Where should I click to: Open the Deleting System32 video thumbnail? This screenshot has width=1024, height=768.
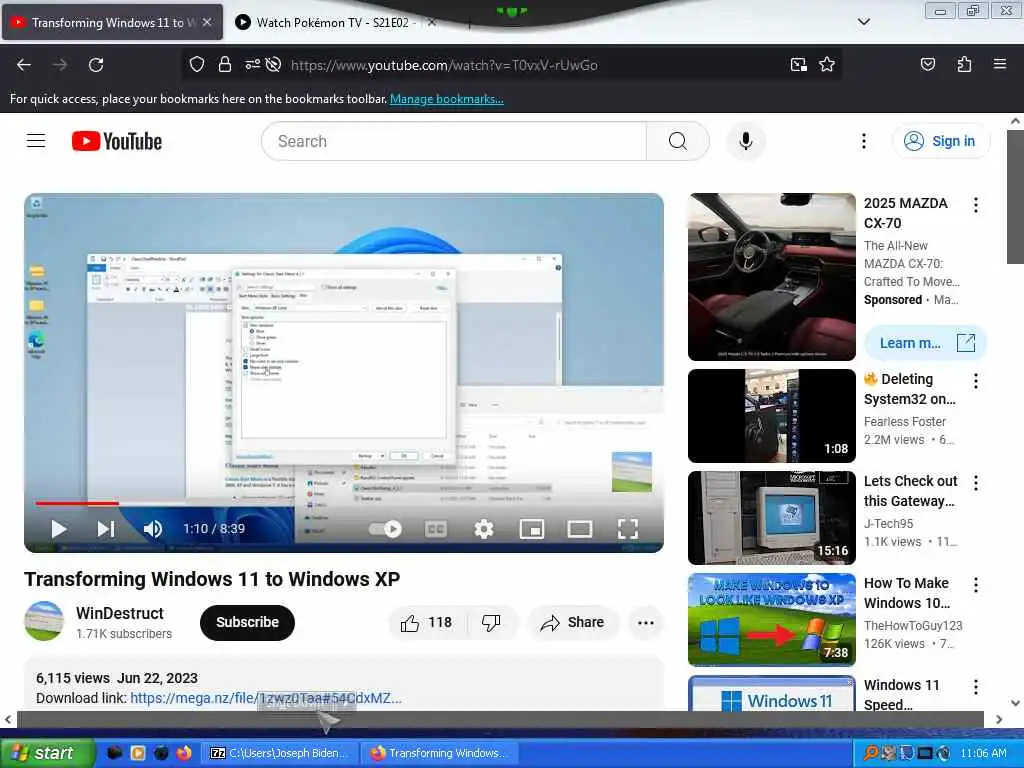pyautogui.click(x=772, y=416)
